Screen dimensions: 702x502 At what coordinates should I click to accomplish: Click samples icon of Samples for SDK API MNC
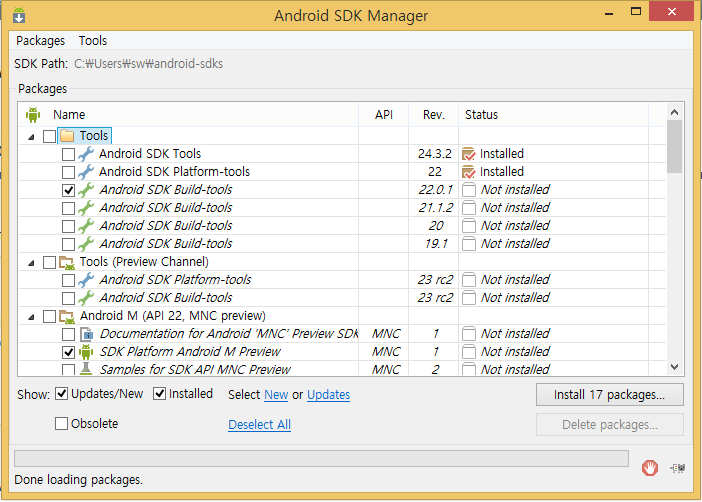(x=86, y=369)
